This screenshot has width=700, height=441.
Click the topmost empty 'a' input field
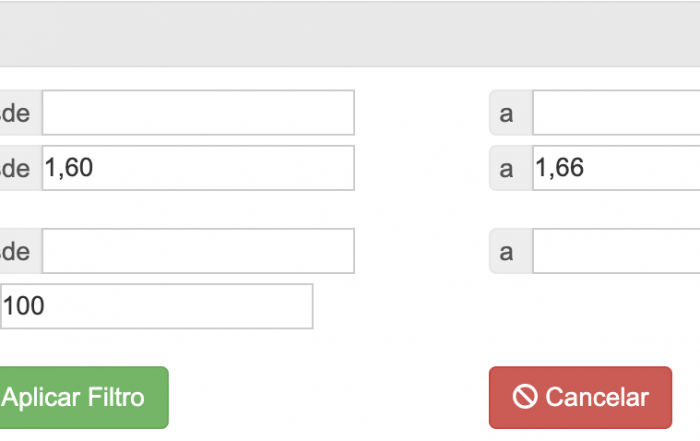(617, 112)
